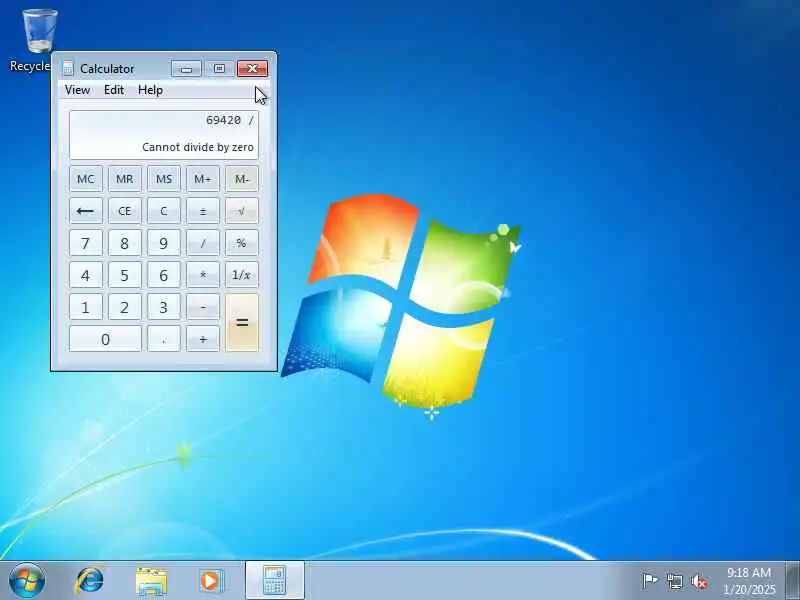The width and height of the screenshot is (800, 600).
Task: Click the Calculator display showing 'Cannot divide by zero'
Action: tap(164, 135)
